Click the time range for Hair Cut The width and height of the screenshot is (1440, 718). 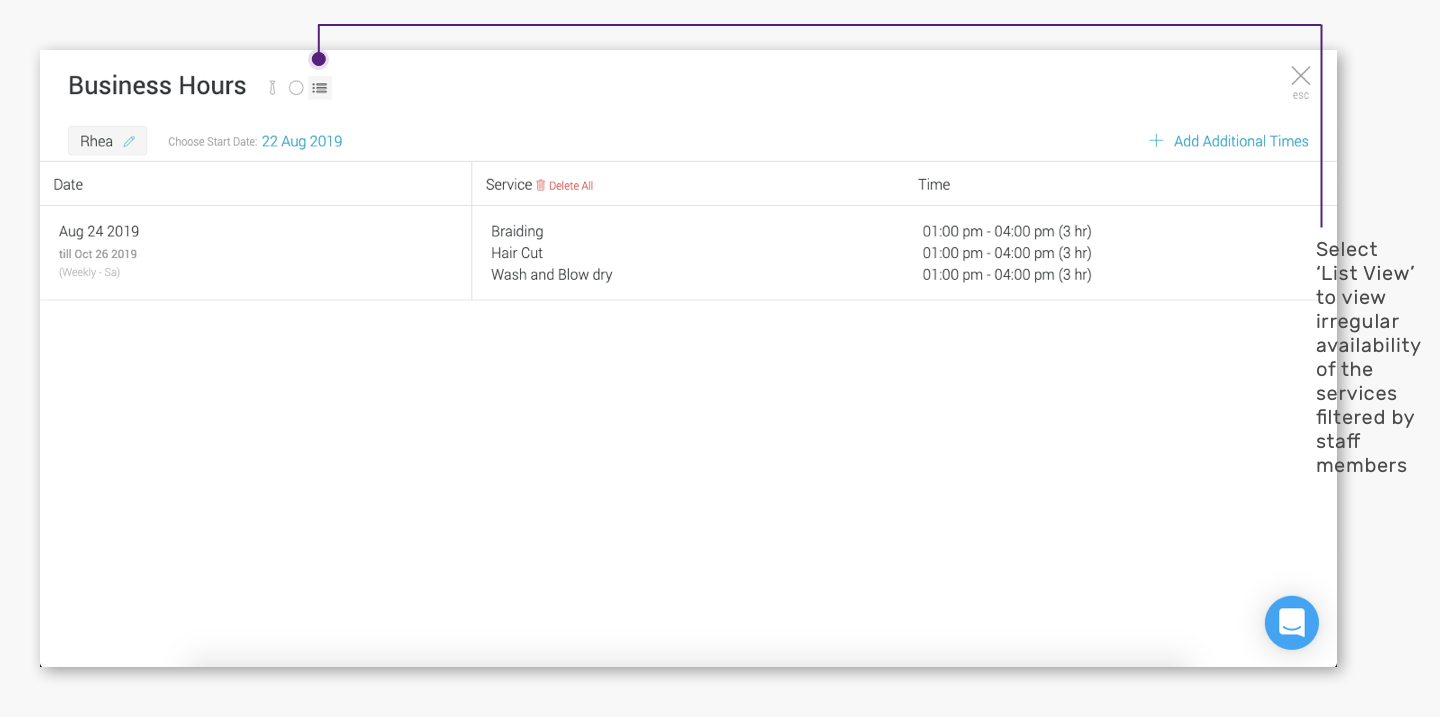1007,254
